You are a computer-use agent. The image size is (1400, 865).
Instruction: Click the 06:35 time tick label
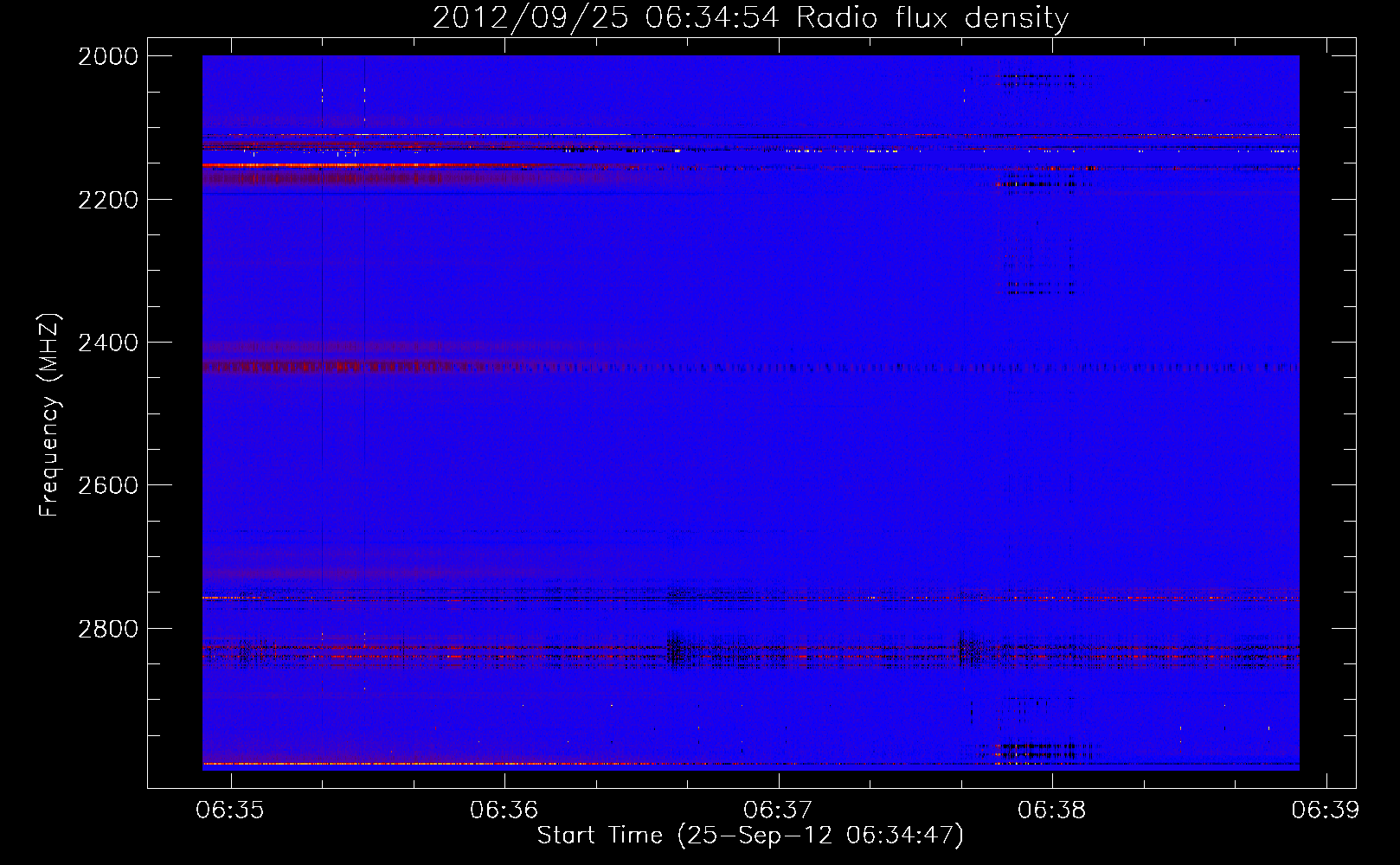pos(230,811)
